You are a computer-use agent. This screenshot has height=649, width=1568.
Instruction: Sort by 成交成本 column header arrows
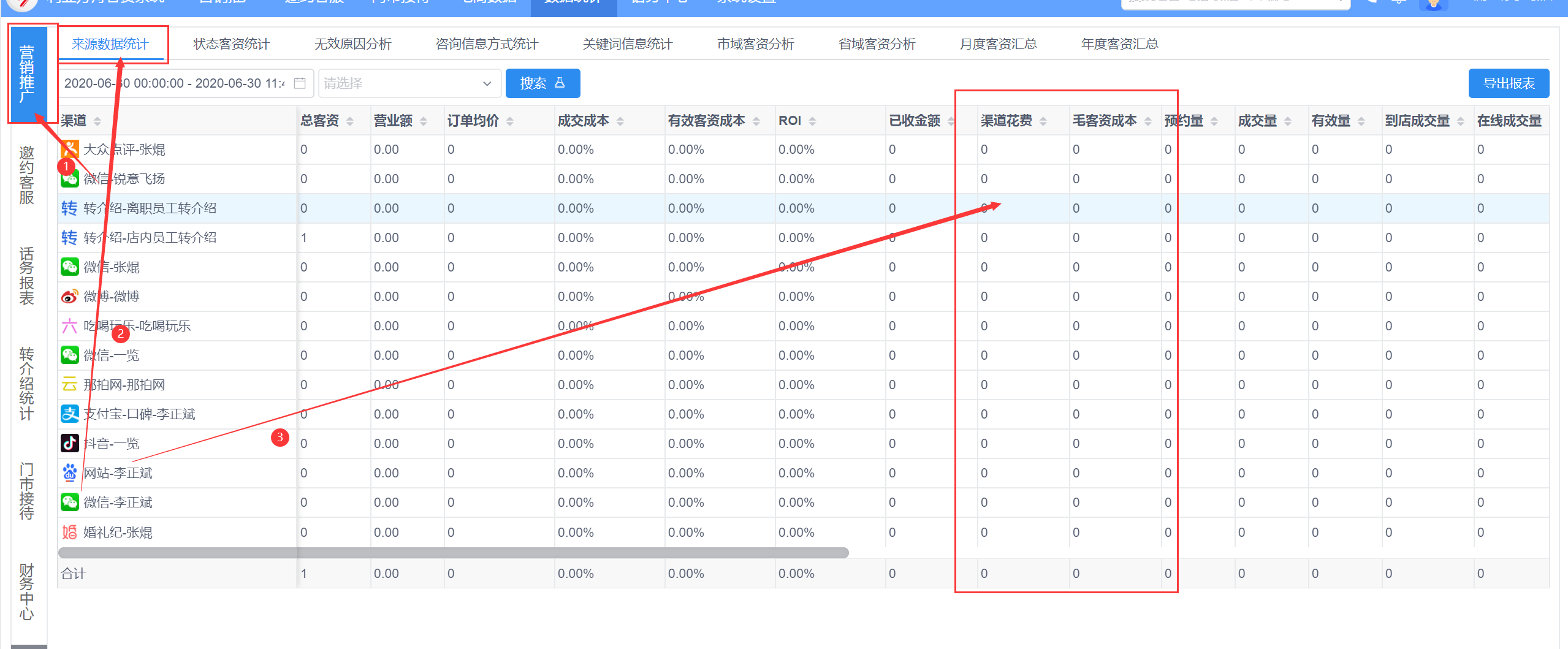pos(620,121)
